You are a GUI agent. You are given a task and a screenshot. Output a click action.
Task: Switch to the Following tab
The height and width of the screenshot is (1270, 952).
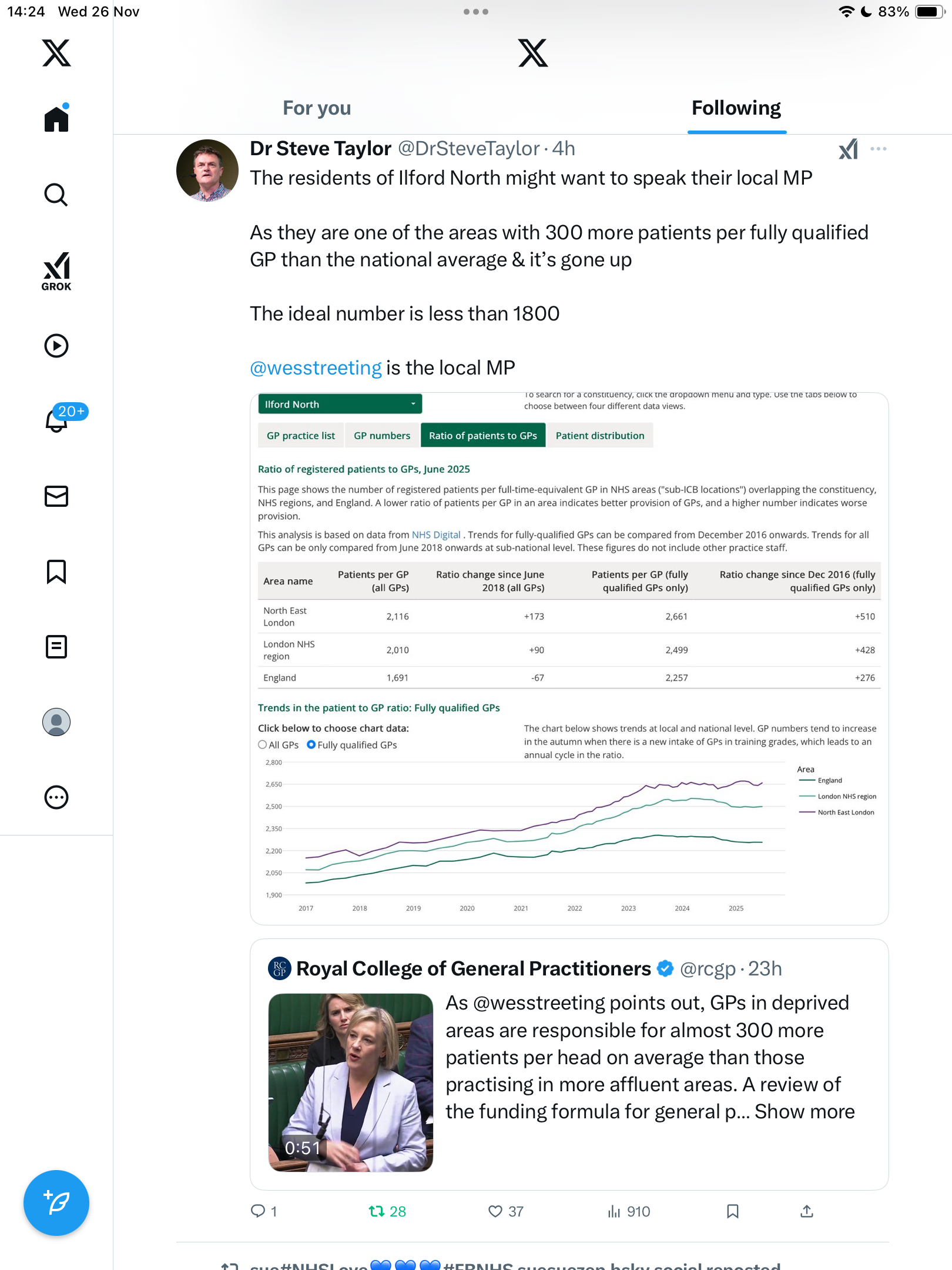(x=736, y=108)
